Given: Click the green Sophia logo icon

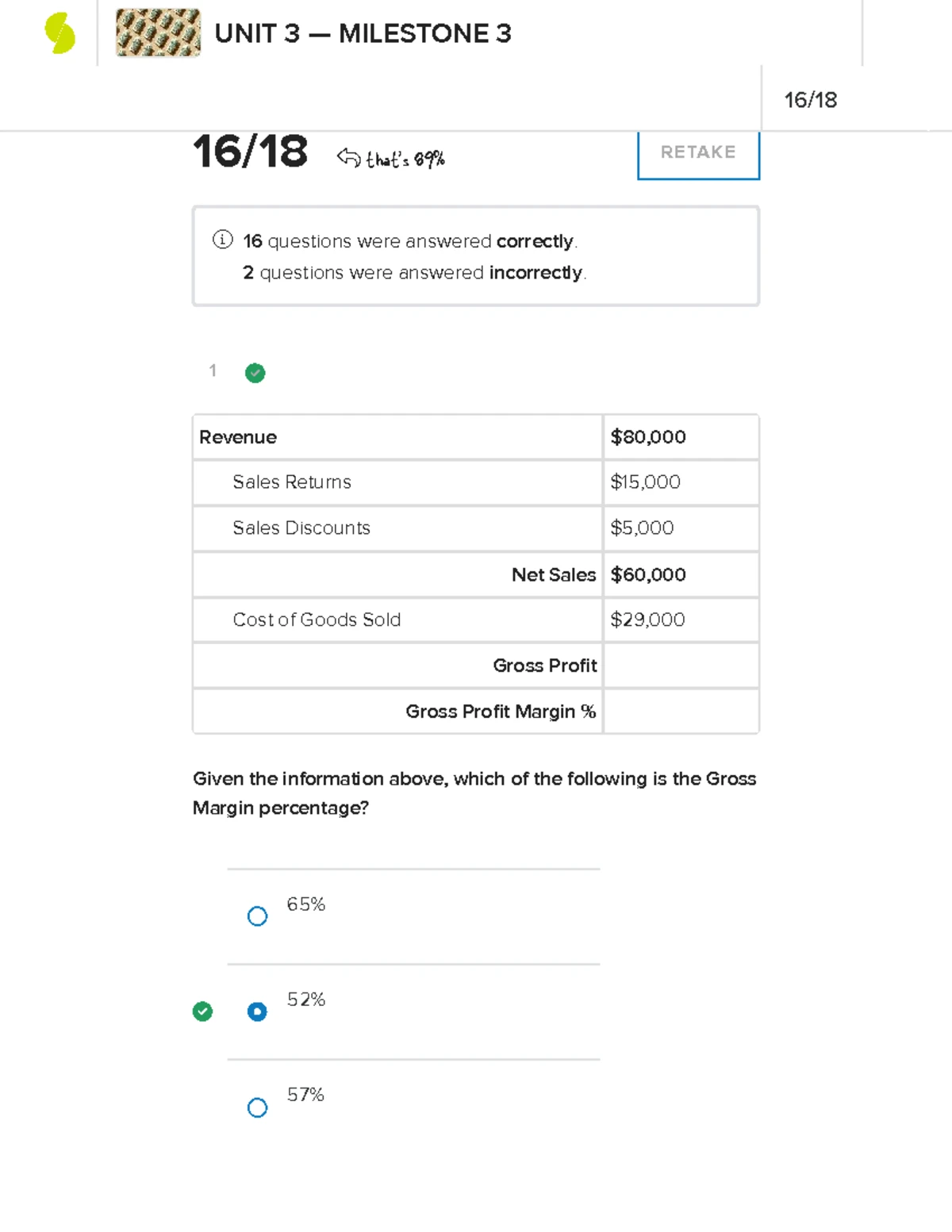Looking at the screenshot, I should click(60, 33).
